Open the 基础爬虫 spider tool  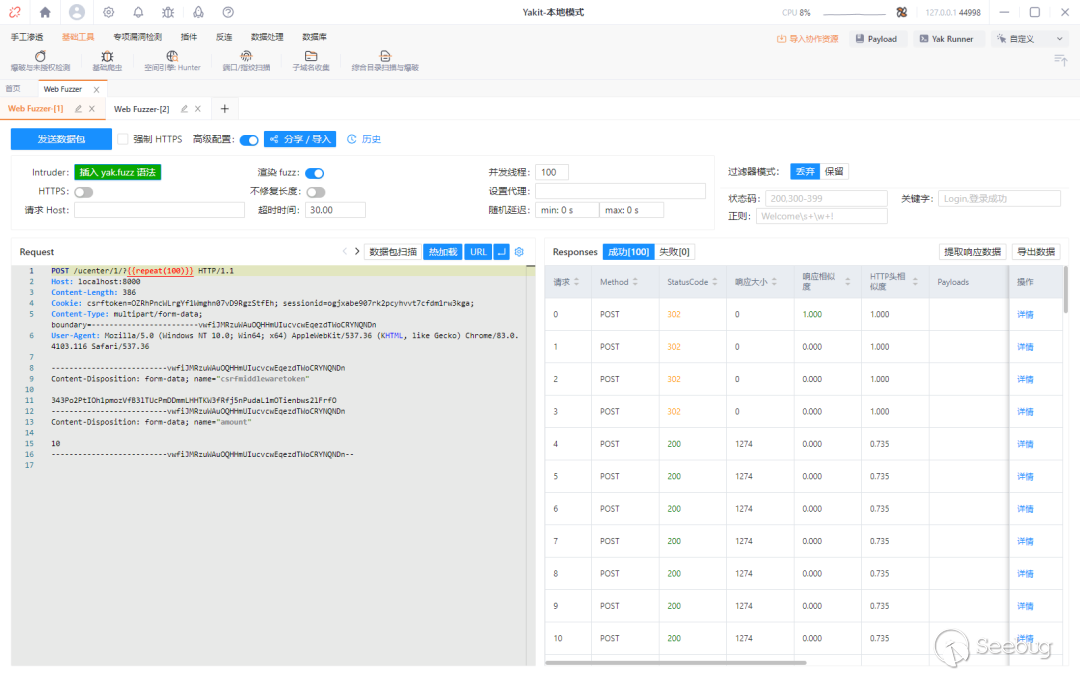[107, 60]
